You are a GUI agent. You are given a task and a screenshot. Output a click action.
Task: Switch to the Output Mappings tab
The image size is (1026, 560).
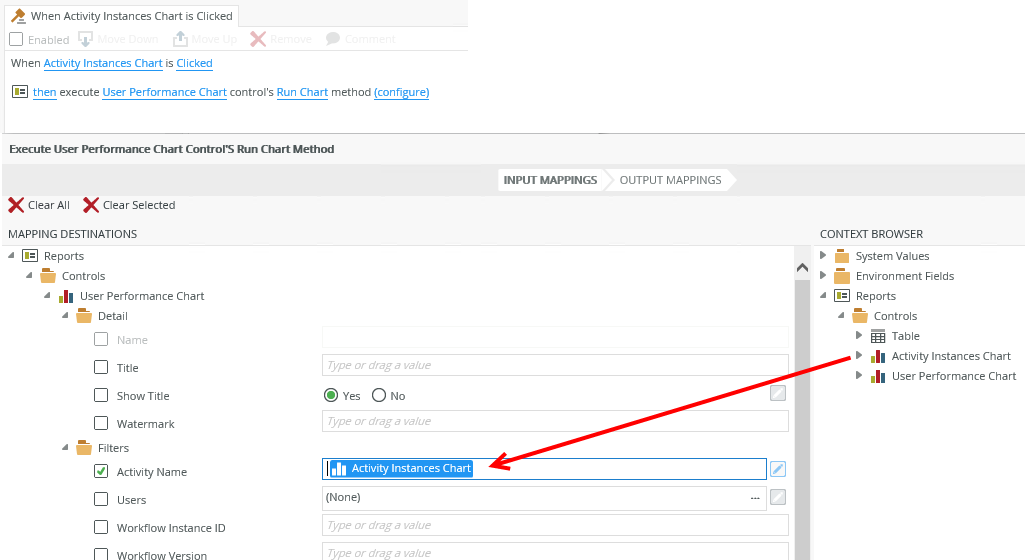point(670,180)
